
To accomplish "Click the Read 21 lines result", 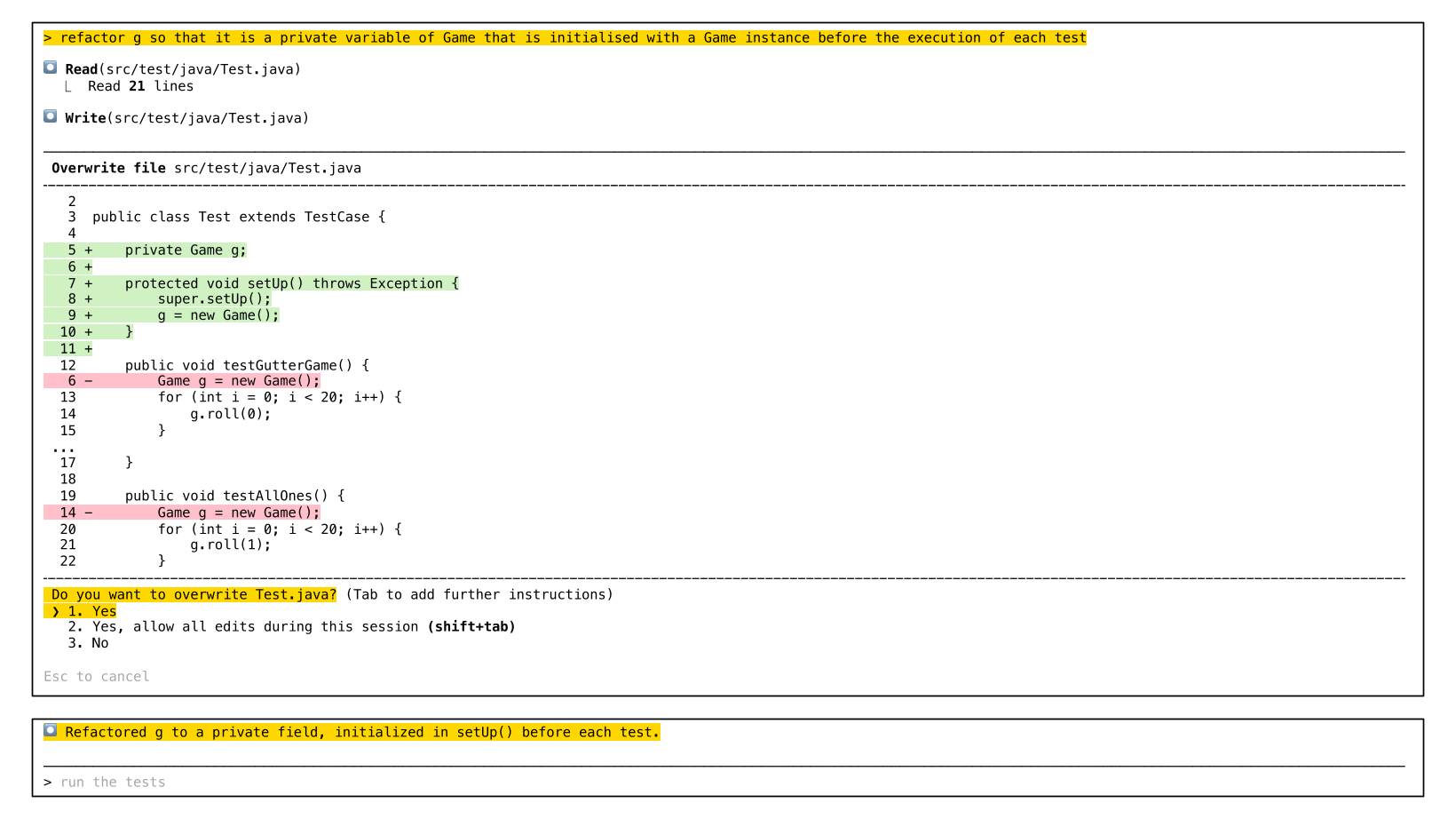I will pyautogui.click(x=140, y=87).
